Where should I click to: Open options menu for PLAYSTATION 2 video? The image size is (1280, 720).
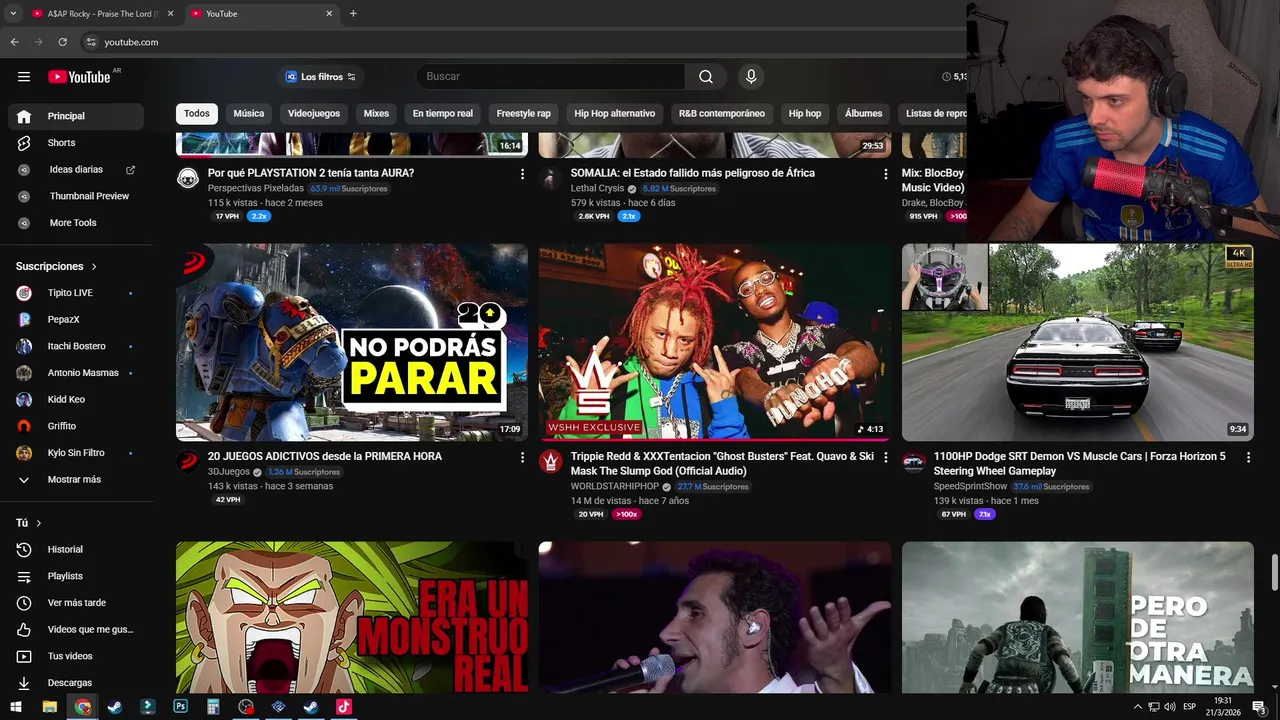coord(522,174)
